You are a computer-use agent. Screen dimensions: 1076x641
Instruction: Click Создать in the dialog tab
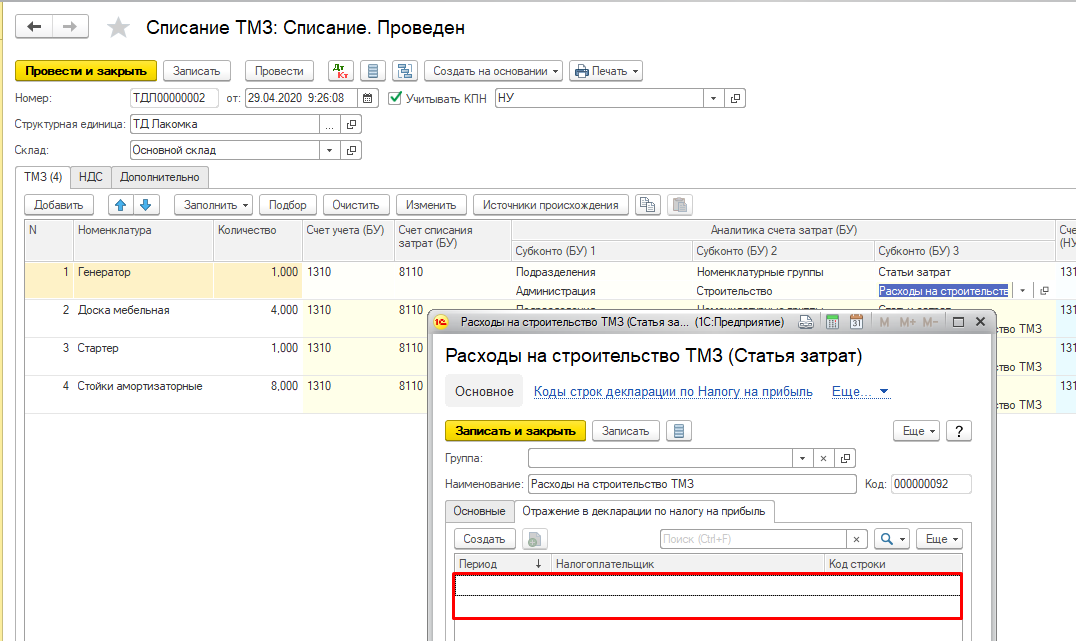point(484,539)
